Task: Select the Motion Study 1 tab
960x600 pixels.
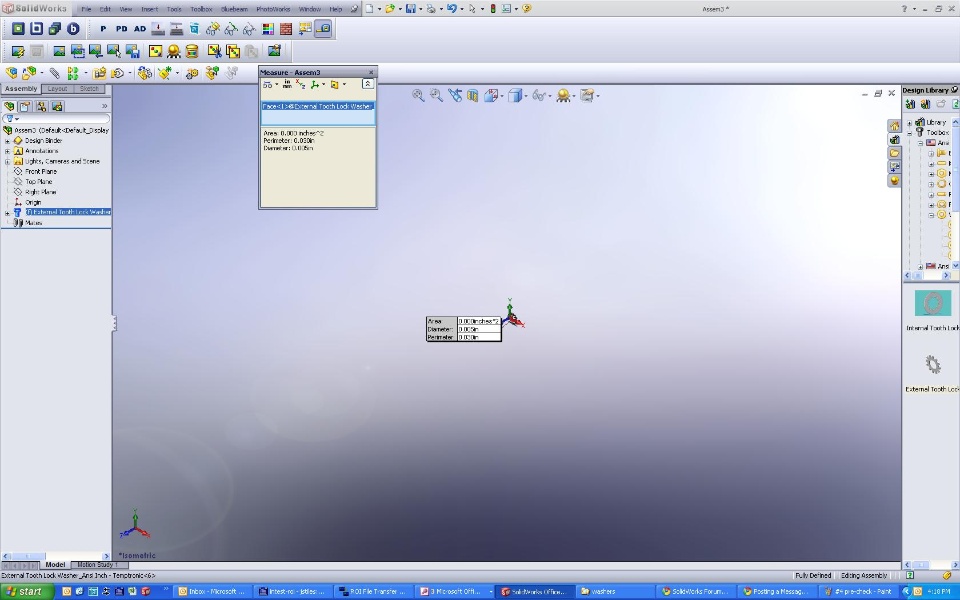Action: pos(97,564)
